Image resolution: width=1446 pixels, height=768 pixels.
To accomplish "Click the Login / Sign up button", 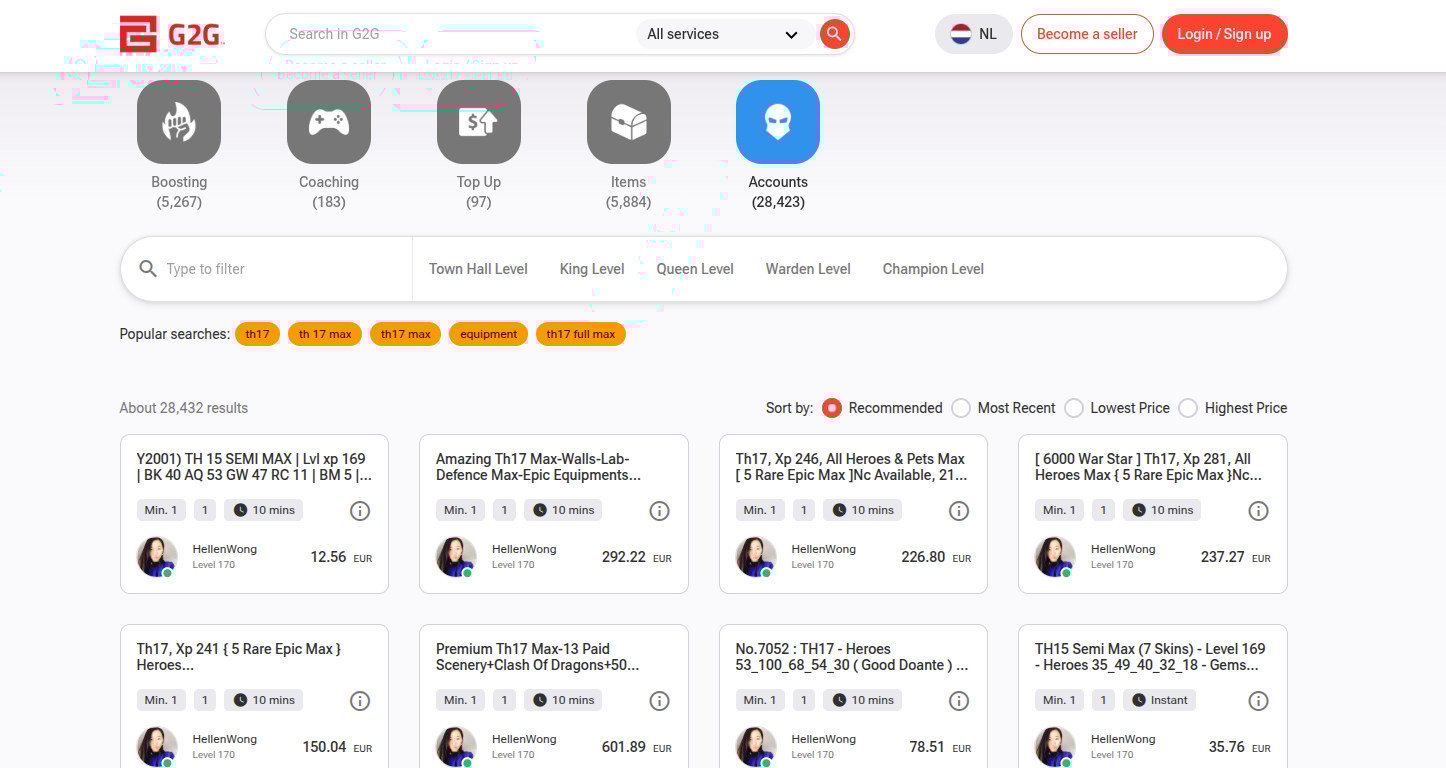I will tap(1224, 34).
